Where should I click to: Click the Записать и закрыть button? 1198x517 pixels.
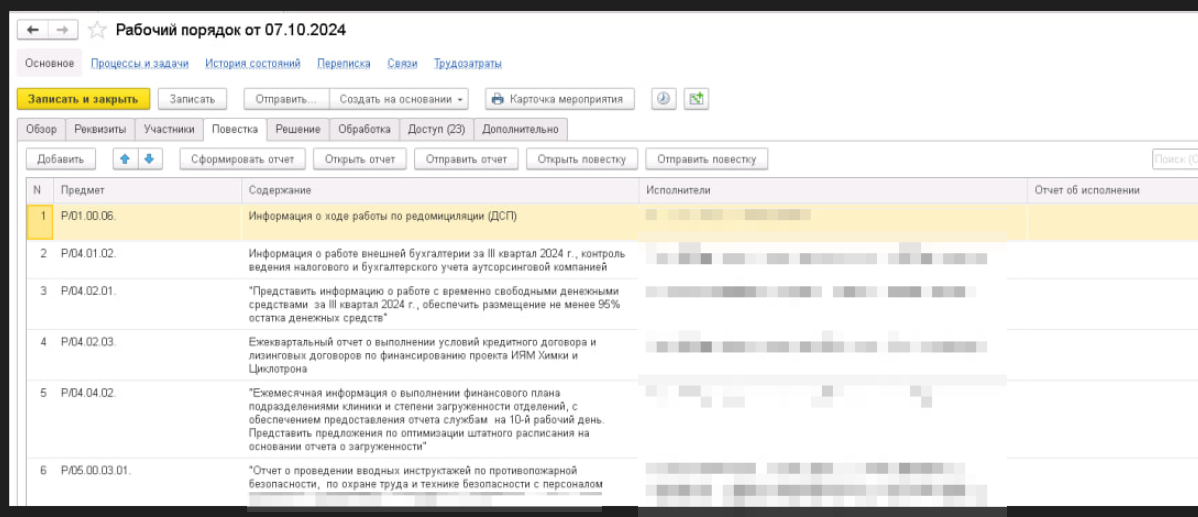[x=83, y=99]
